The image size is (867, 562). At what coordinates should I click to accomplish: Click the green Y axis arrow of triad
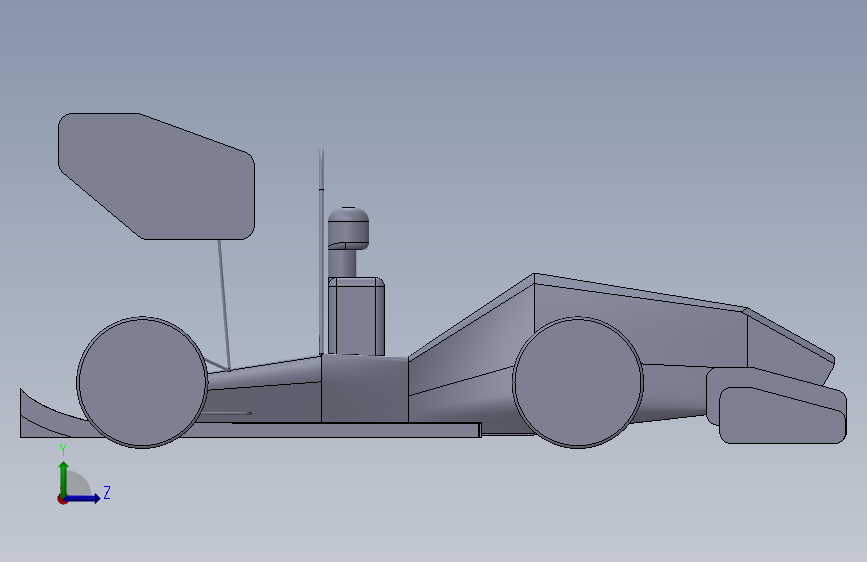64,478
